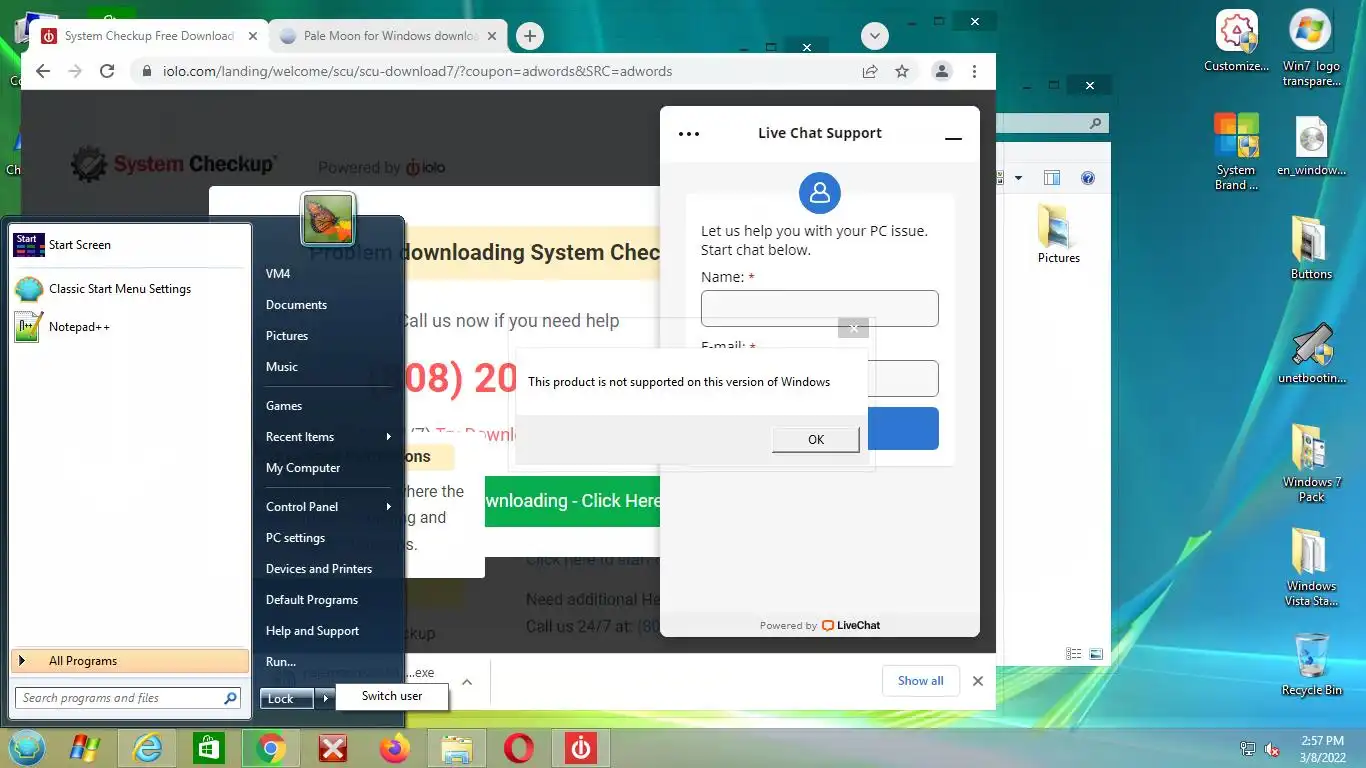Open Classic Start Menu Settings
Screen dimensions: 1366x768
(x=130, y=289)
